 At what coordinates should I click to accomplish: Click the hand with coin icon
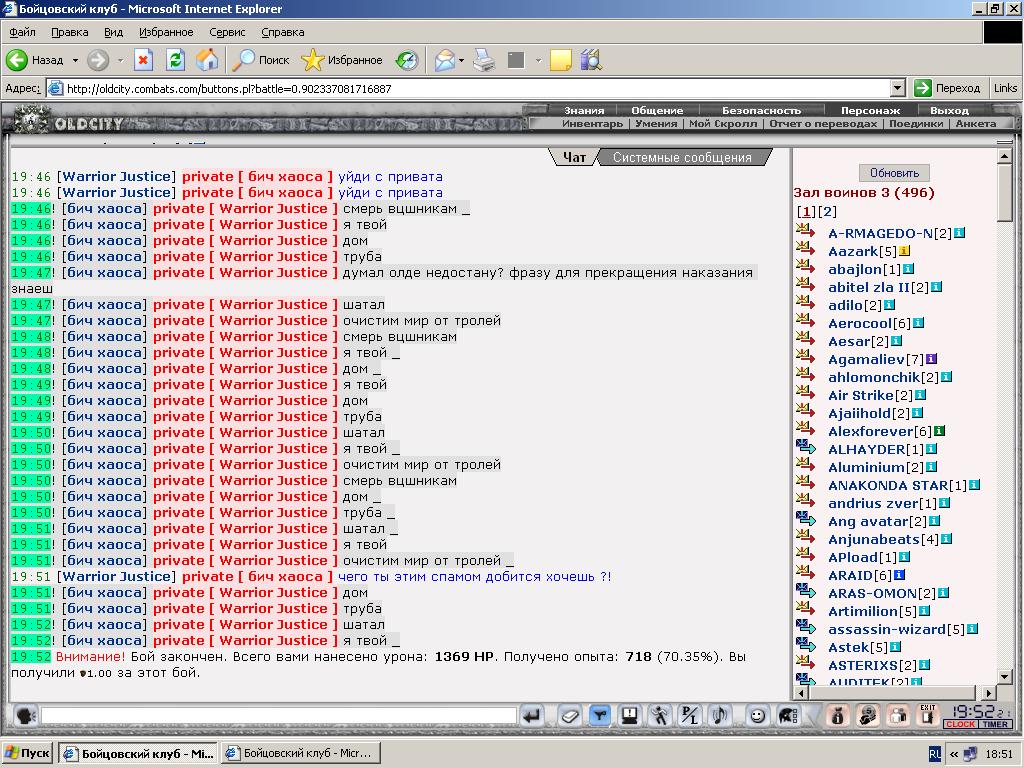867,716
